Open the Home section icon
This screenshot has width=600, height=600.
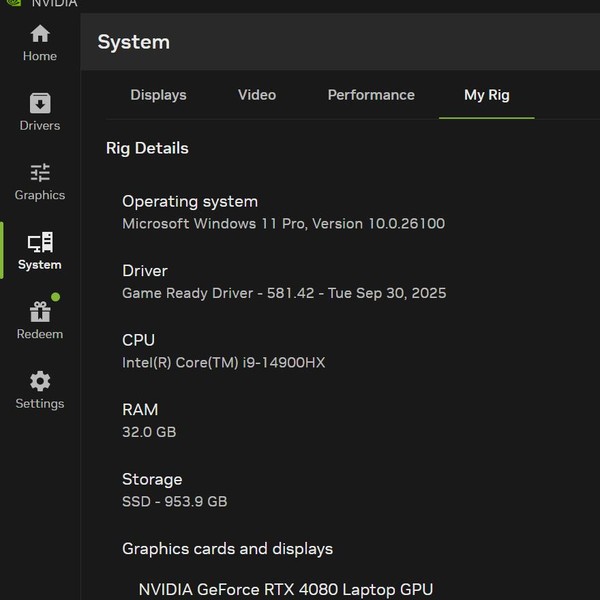click(x=40, y=34)
